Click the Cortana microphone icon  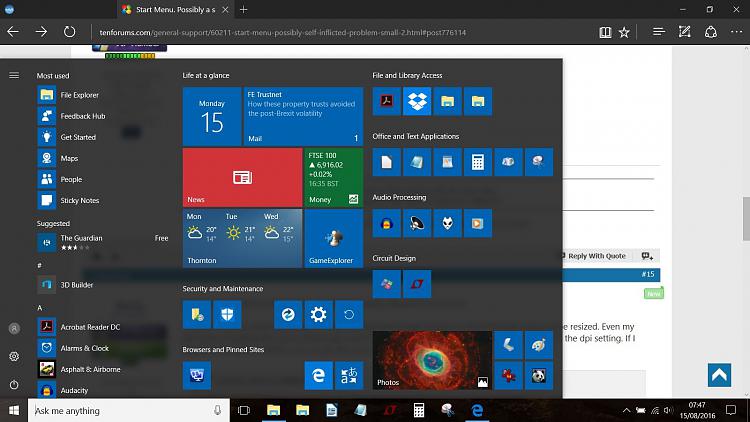point(217,411)
